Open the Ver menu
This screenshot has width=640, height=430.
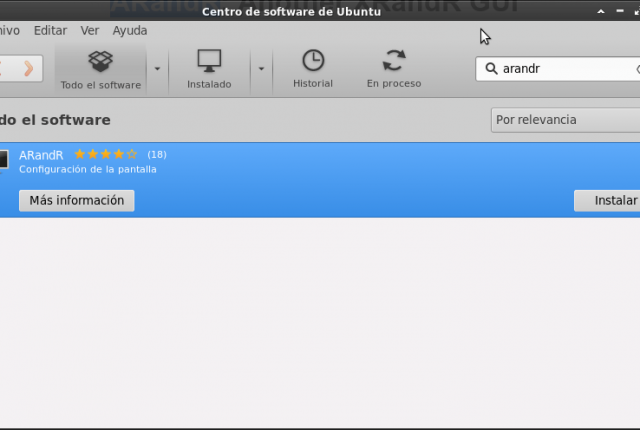(x=89, y=31)
